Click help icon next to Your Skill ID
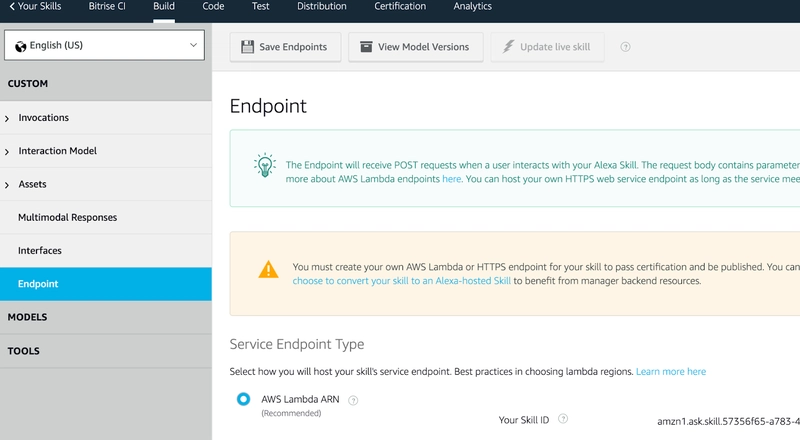 (563, 419)
